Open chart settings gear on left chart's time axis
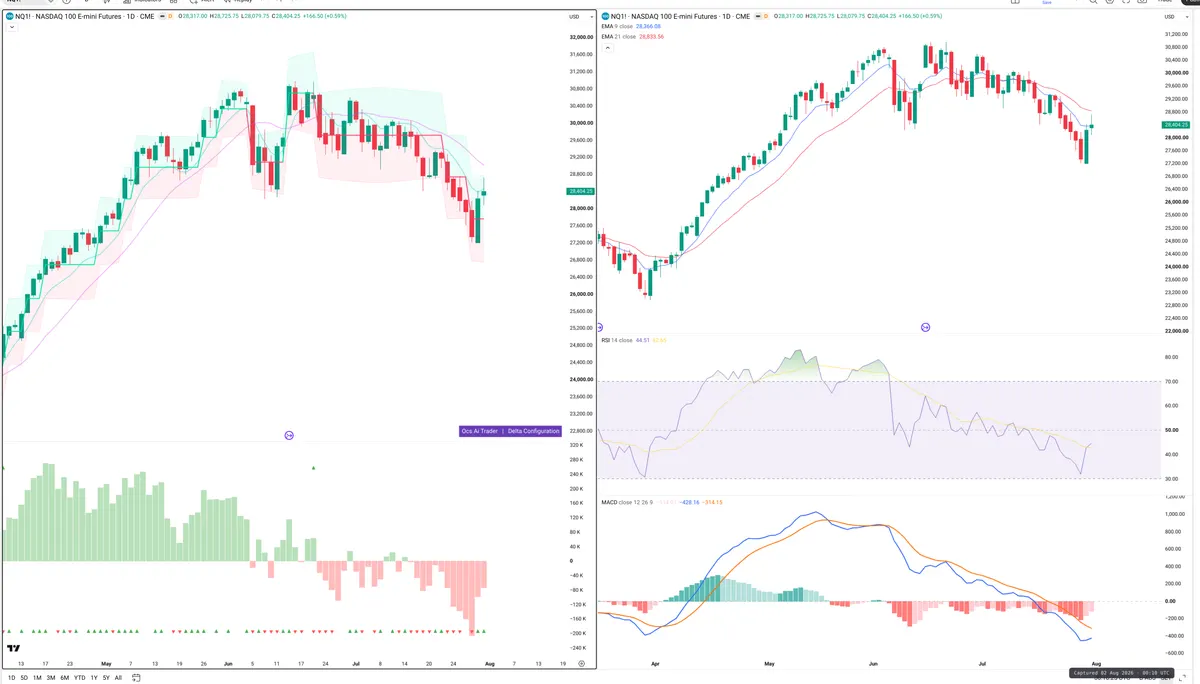This screenshot has height=684, width=1200. coord(581,663)
